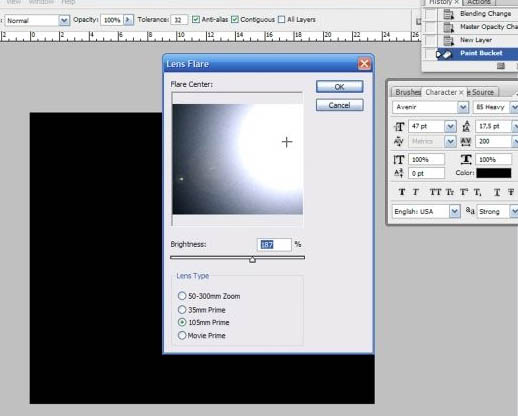Image resolution: width=518 pixels, height=416 pixels.
Task: Click the font size icon beside 47 pt
Action: (x=399, y=127)
